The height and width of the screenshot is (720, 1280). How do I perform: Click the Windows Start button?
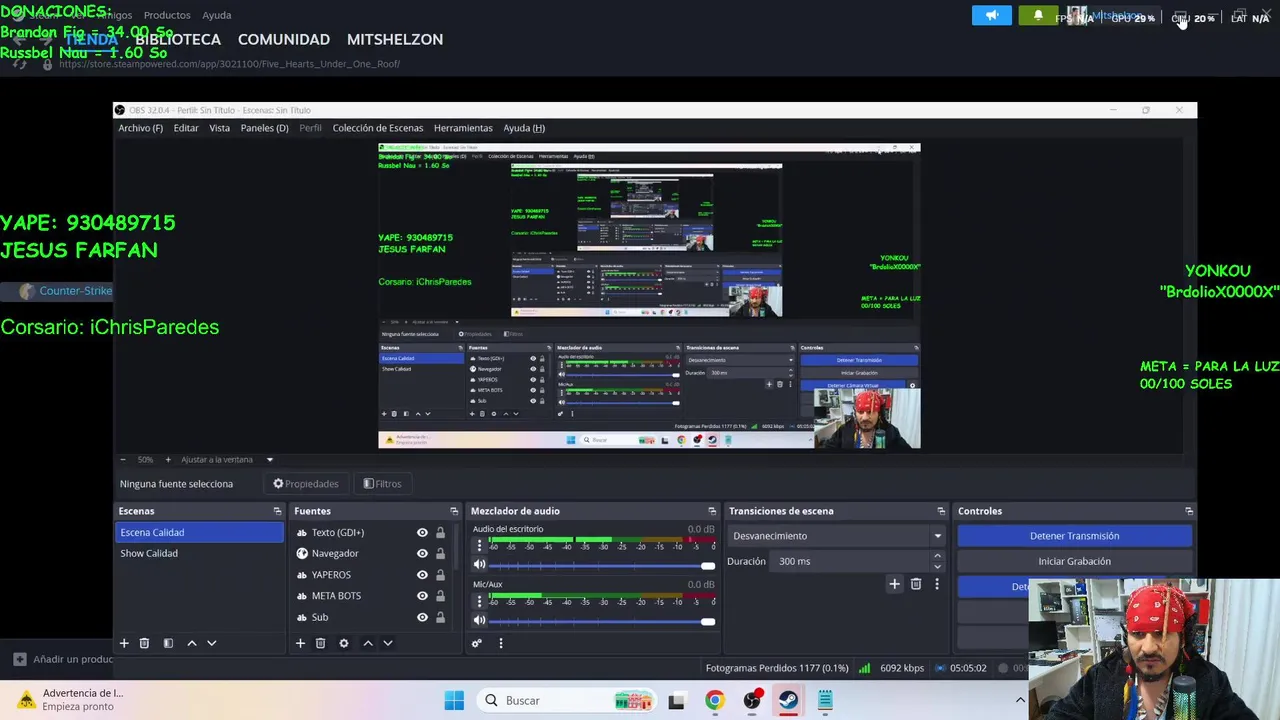[x=454, y=700]
